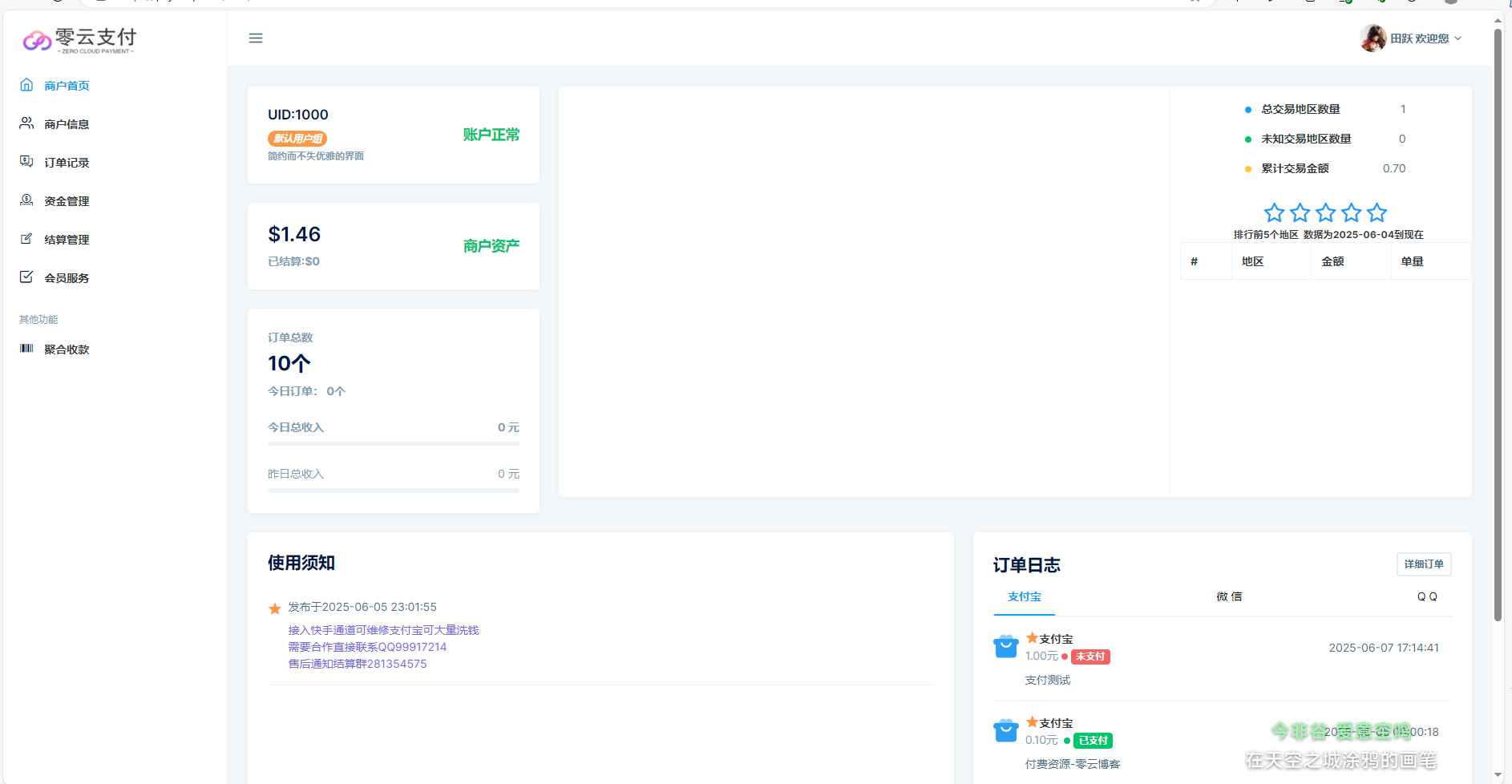Click the 详细订单 button

tap(1423, 564)
